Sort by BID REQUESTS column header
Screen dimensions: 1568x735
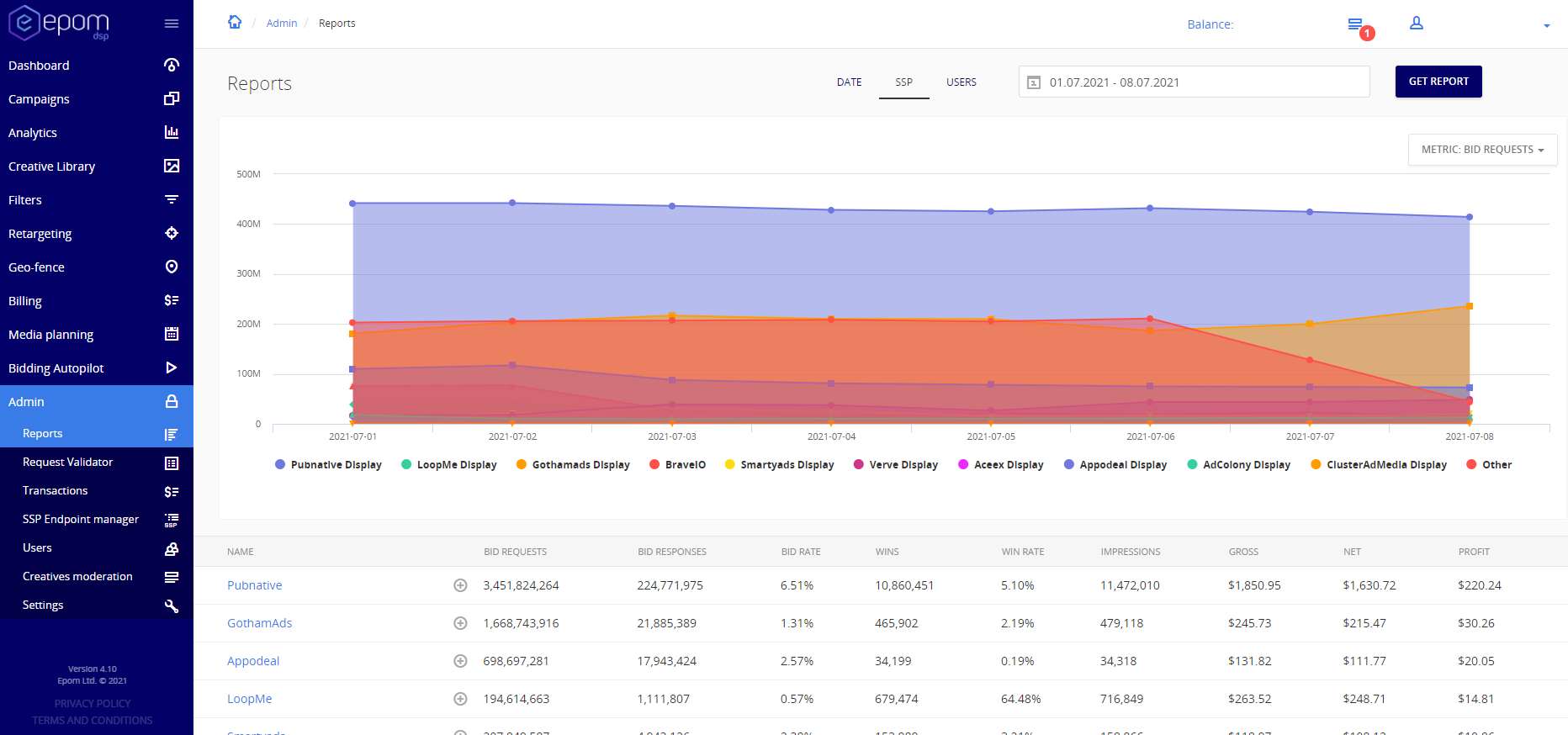point(515,552)
